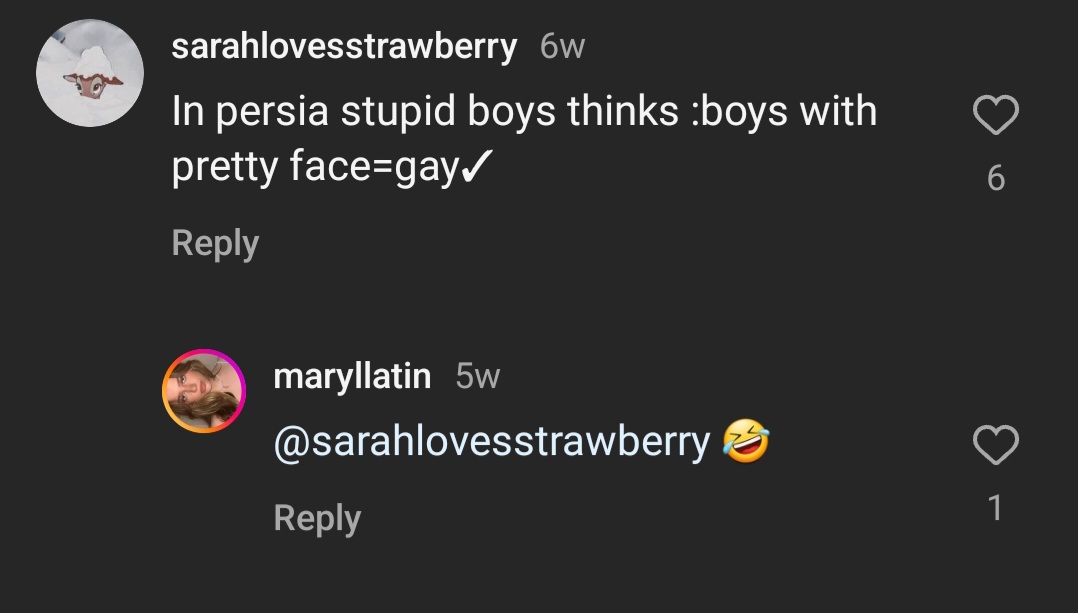Reply to maryllatin's comment

tap(317, 518)
